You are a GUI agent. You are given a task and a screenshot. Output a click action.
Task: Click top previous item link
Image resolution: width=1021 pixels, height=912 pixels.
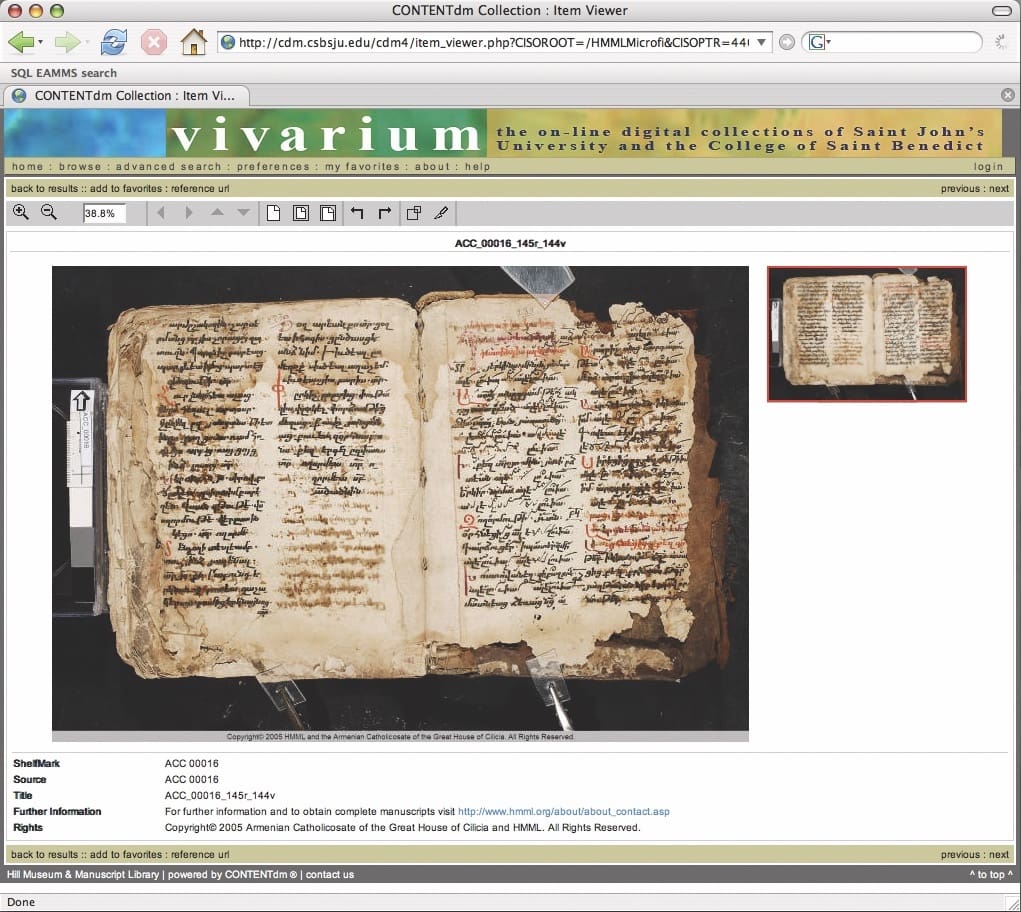[960, 188]
